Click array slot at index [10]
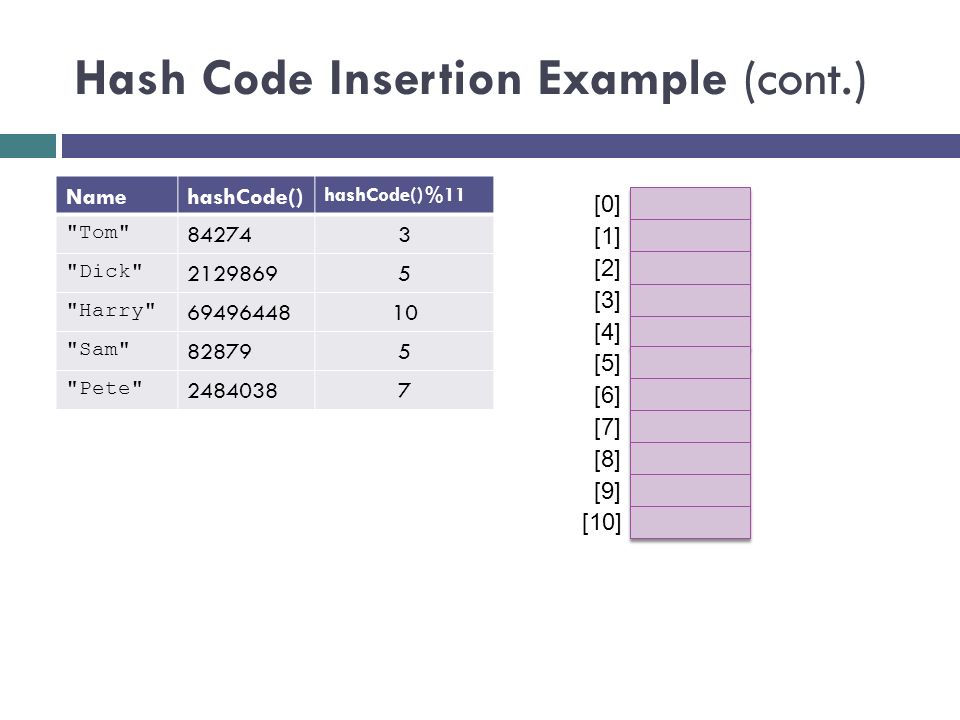The height and width of the screenshot is (720, 960). pos(690,523)
